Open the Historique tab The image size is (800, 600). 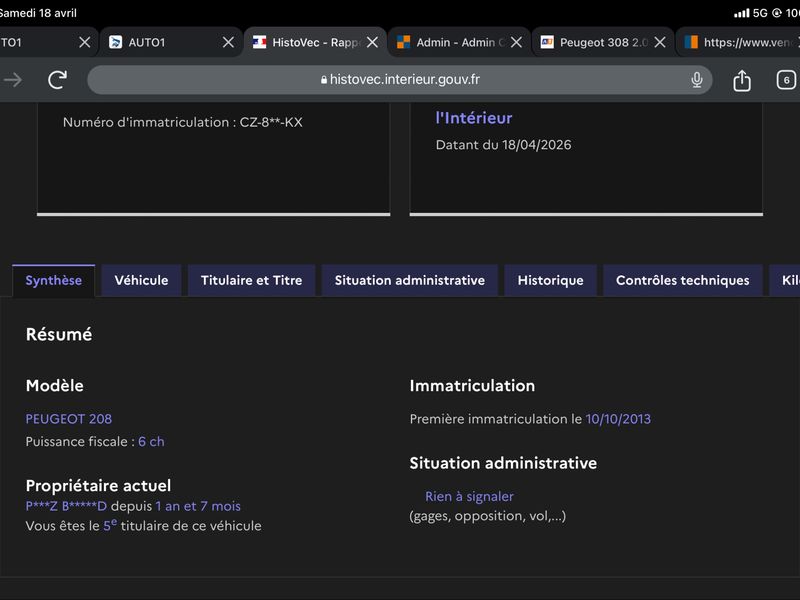click(x=551, y=280)
